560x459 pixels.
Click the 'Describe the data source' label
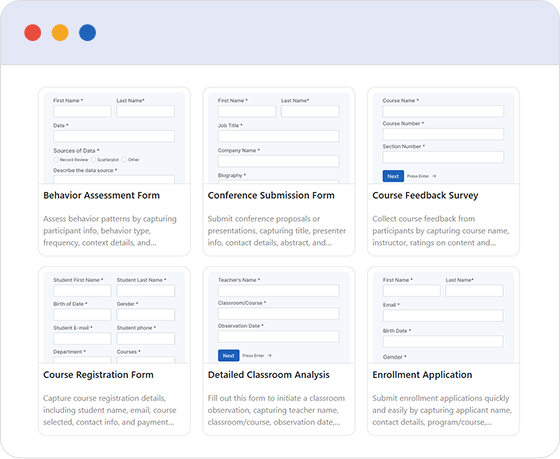click(x=85, y=170)
